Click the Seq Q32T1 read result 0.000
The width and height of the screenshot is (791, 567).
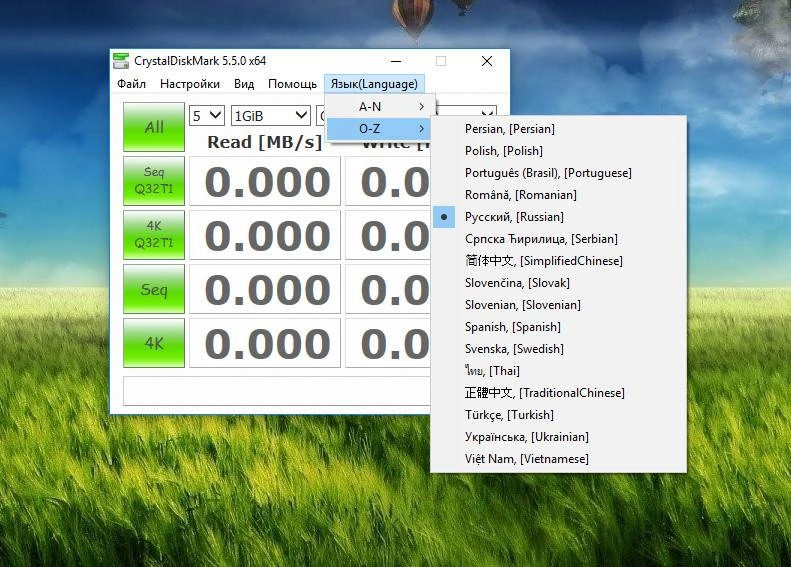coord(265,181)
